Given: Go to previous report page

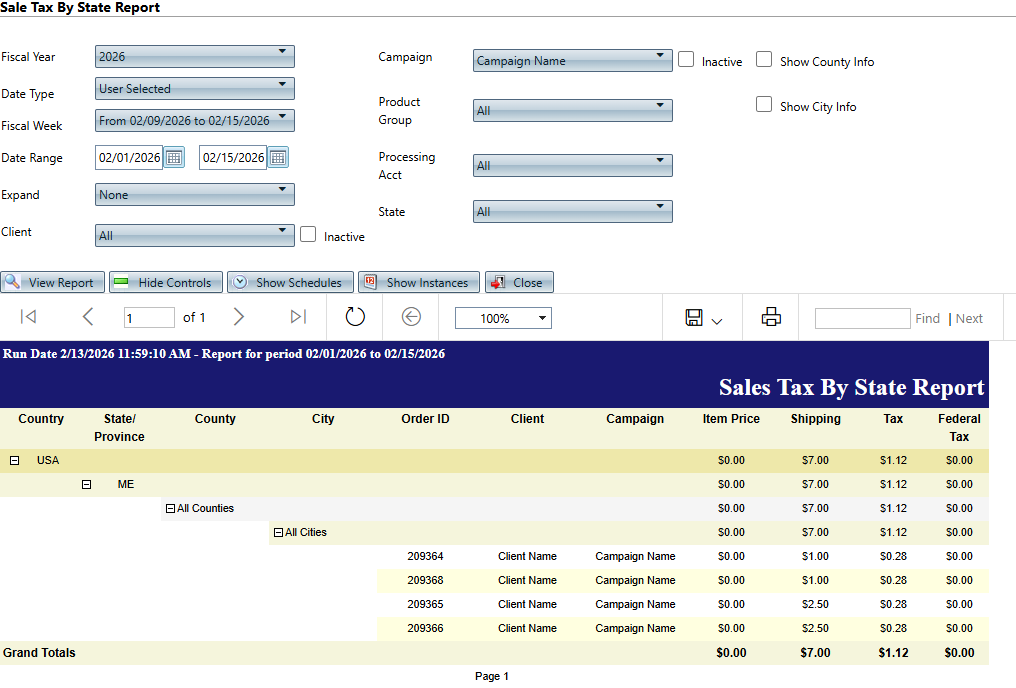Looking at the screenshot, I should point(88,317).
